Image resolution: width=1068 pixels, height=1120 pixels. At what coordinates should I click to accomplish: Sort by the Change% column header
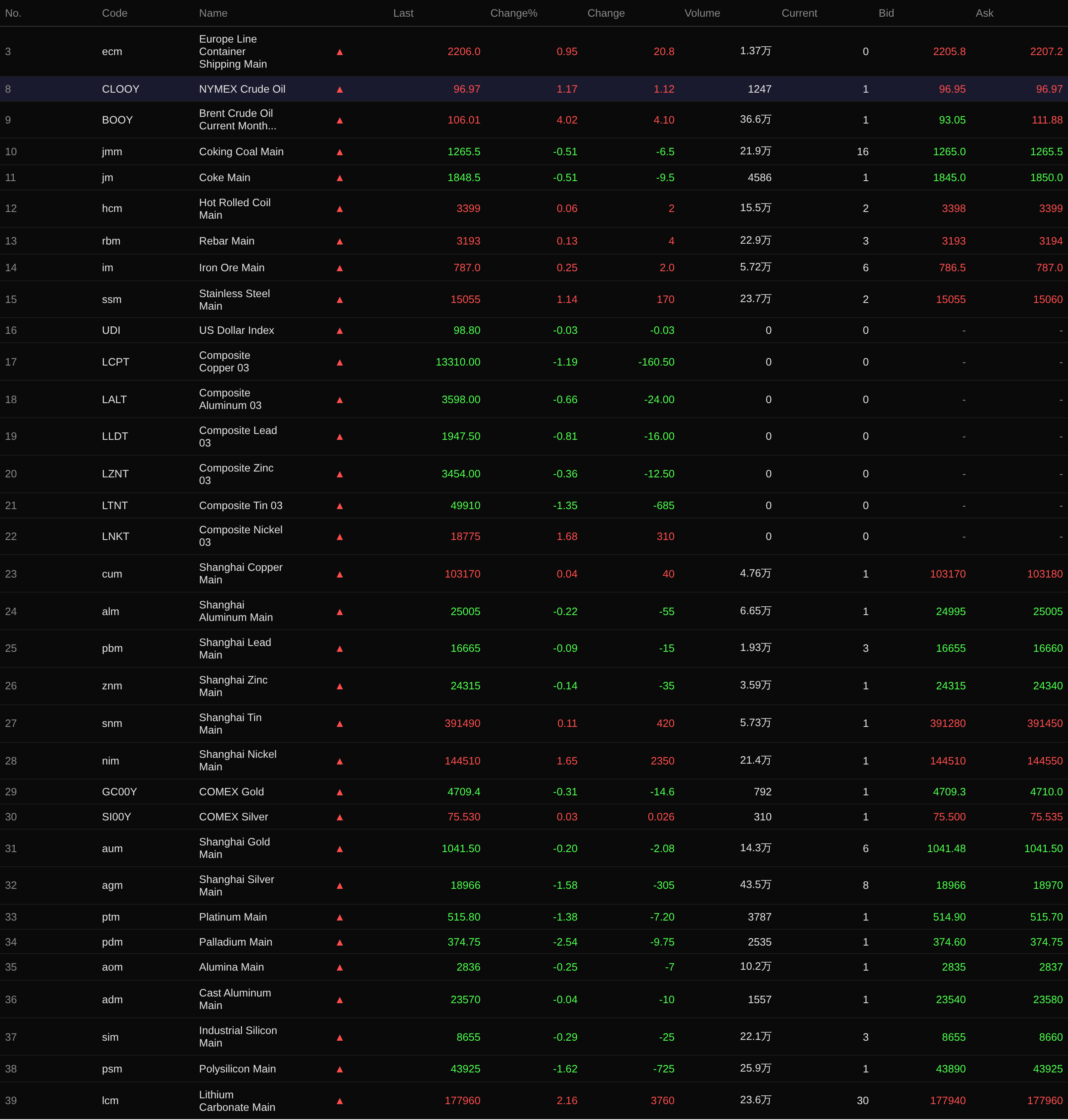(x=513, y=13)
